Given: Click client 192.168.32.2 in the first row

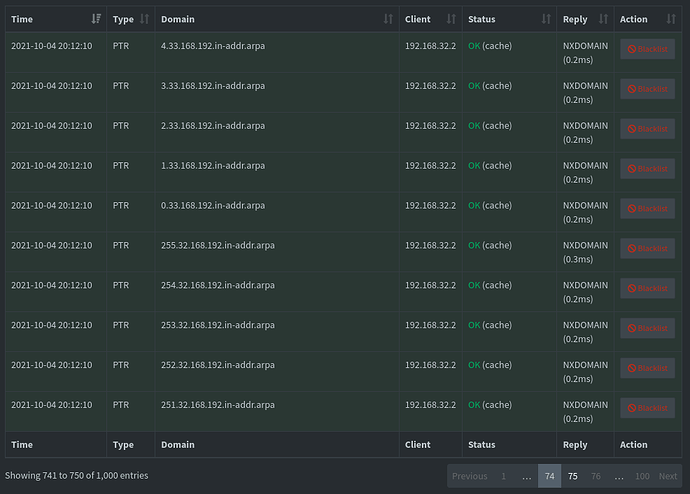Looking at the screenshot, I should click(x=430, y=46).
